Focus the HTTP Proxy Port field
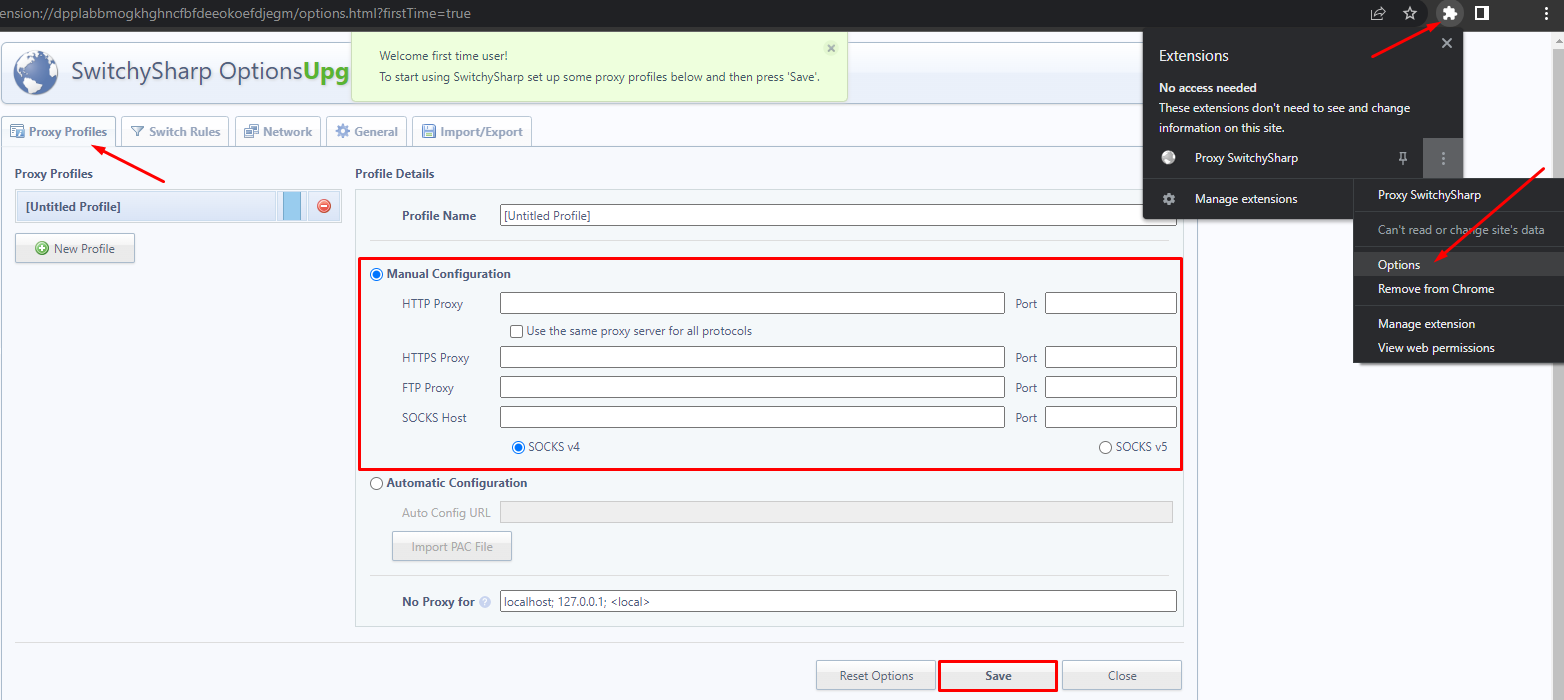The image size is (1564, 700). [1111, 303]
